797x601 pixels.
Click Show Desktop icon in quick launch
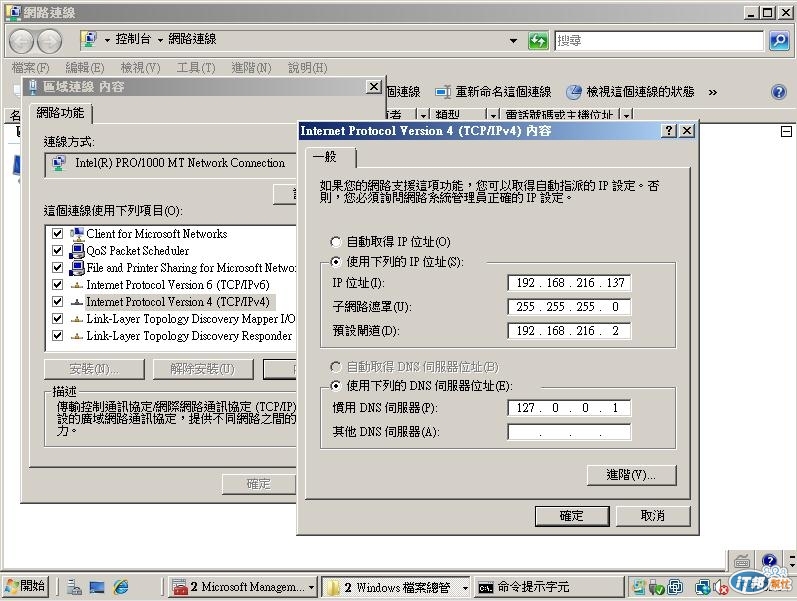pyautogui.click(x=97, y=587)
